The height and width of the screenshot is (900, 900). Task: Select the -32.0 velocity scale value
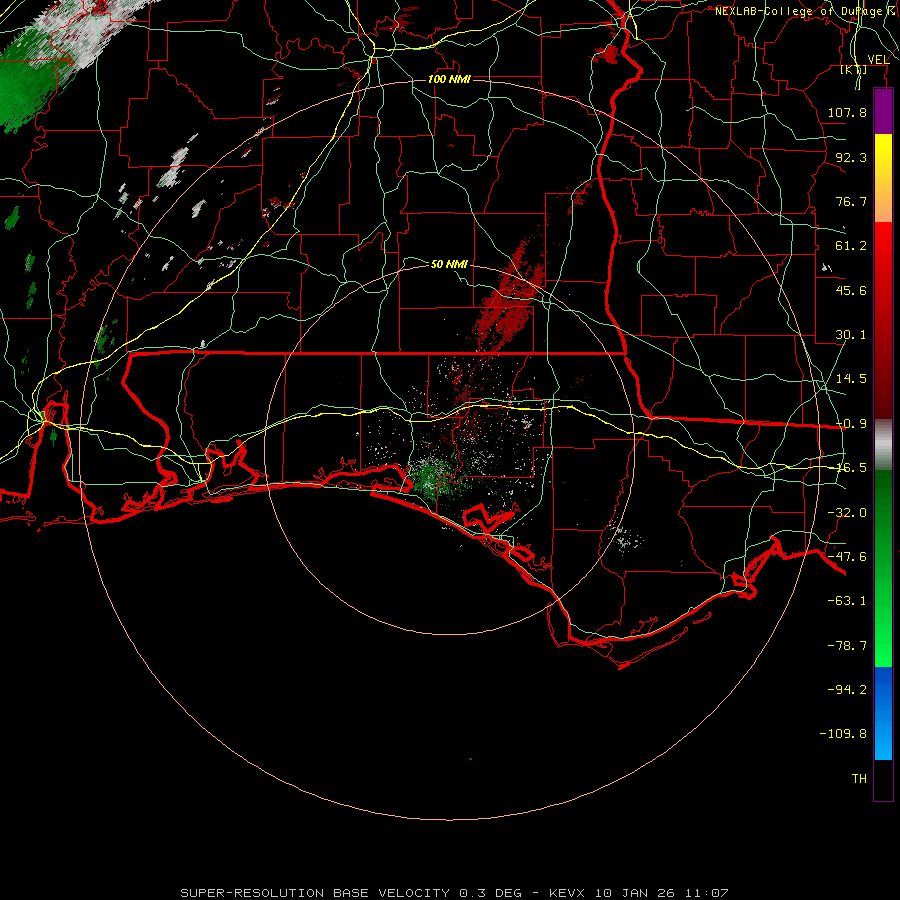pos(847,512)
